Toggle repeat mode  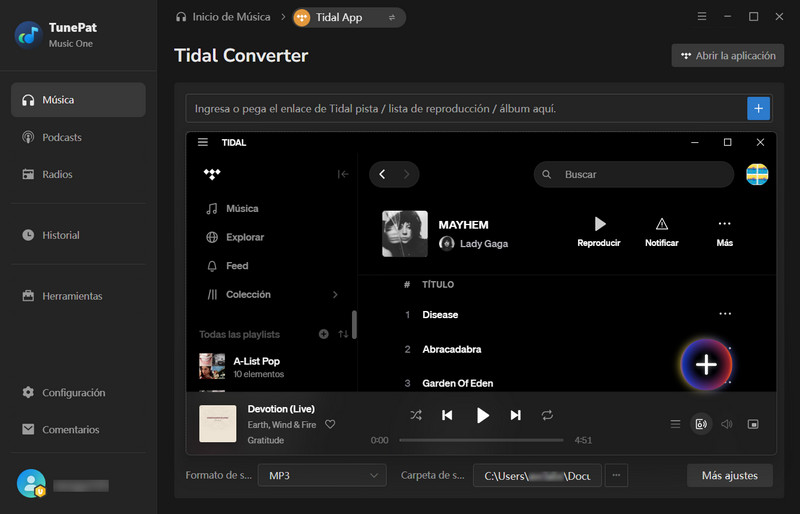point(547,415)
